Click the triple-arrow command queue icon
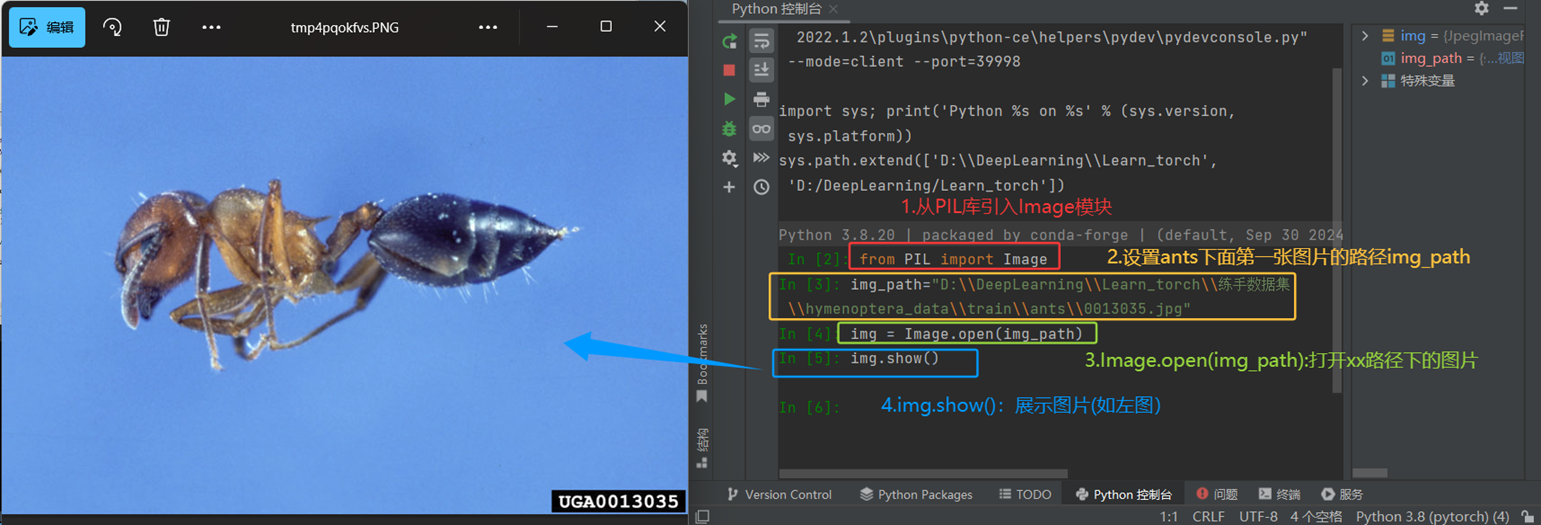1541x525 pixels. [761, 158]
